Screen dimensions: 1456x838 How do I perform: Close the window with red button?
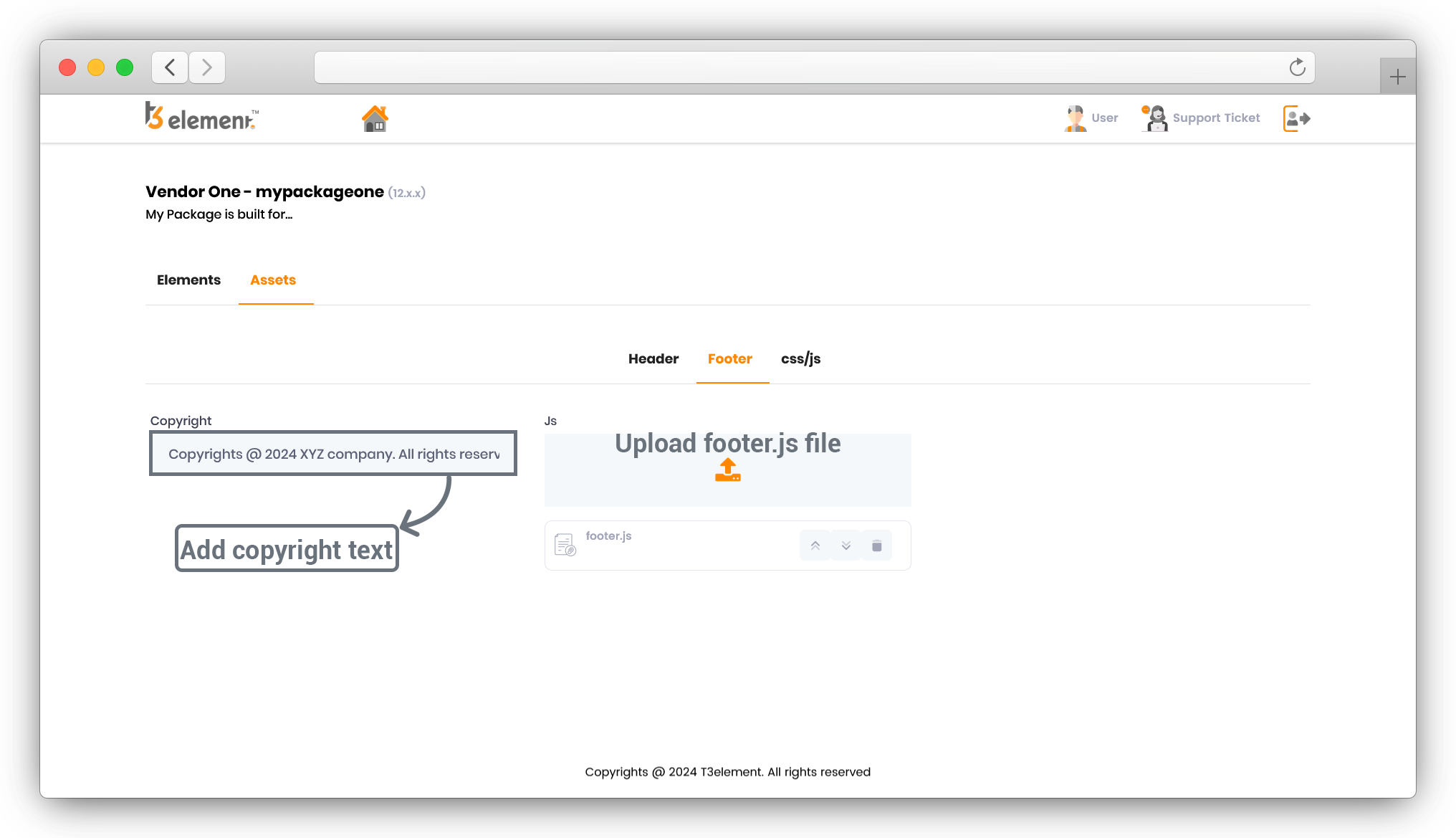[x=67, y=67]
